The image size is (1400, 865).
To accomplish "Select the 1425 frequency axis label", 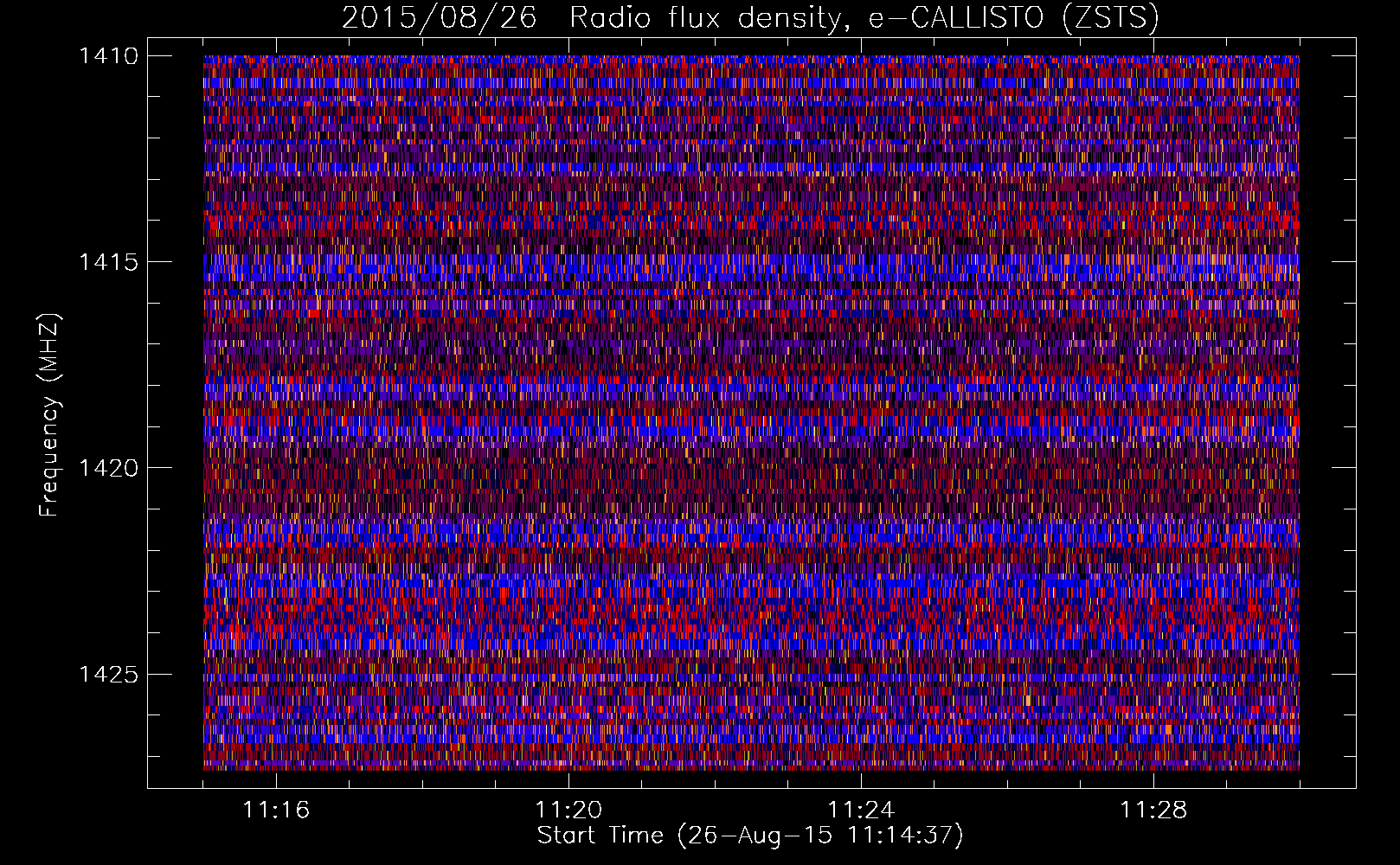I will [108, 674].
